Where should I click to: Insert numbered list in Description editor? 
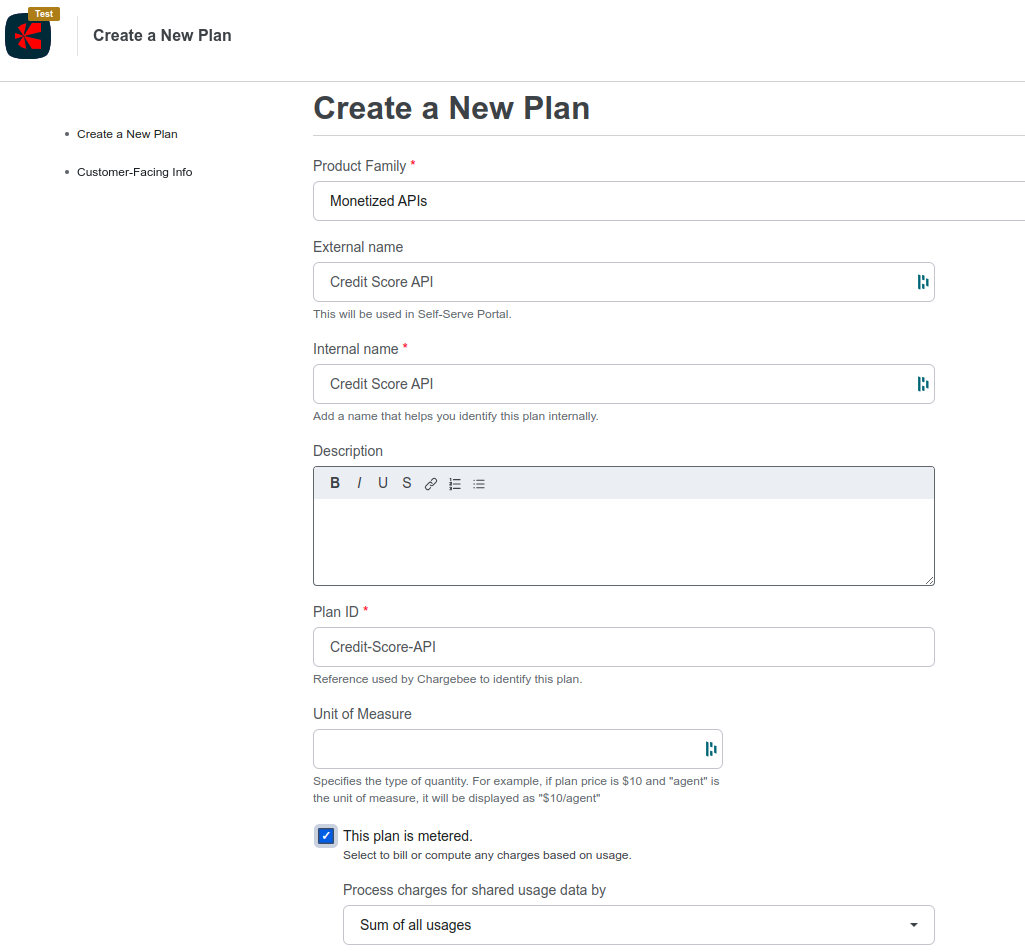[455, 484]
